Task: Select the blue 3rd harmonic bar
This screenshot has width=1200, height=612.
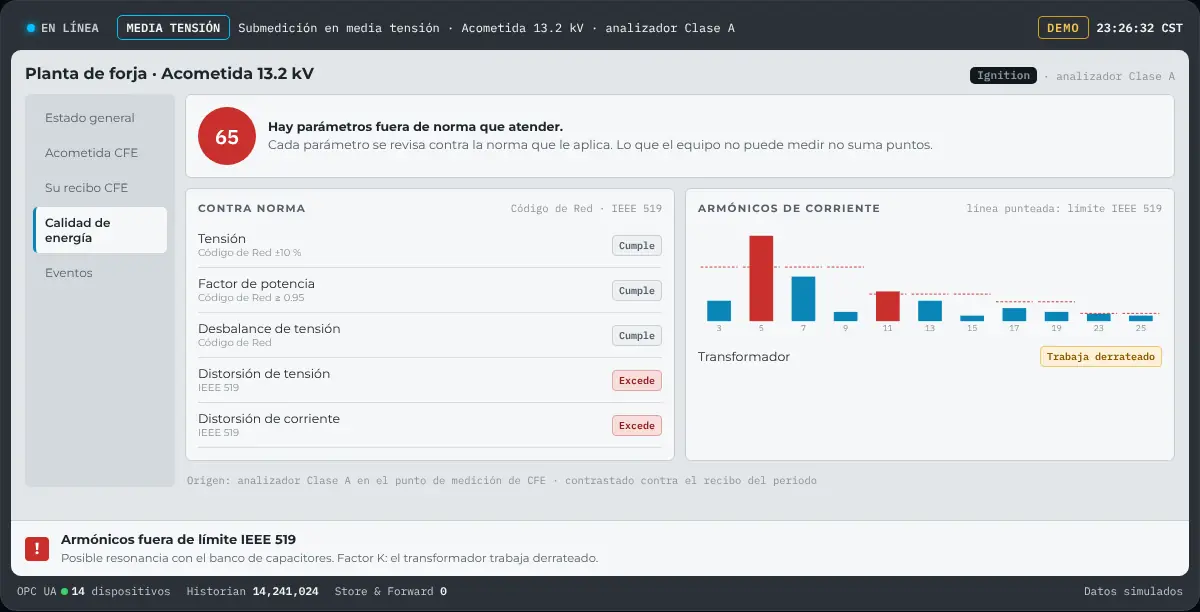Action: click(719, 311)
